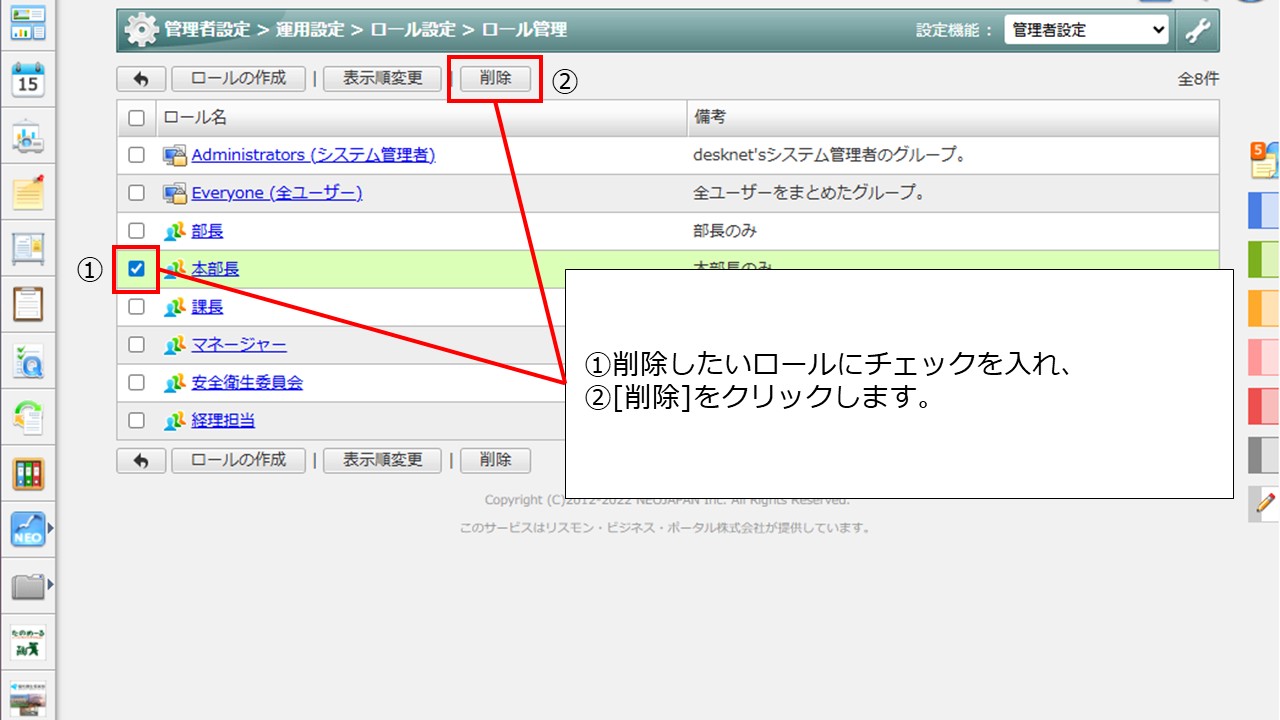This screenshot has height=720, width=1280.
Task: Click the role icon beside マネージャー
Action: coord(175,345)
